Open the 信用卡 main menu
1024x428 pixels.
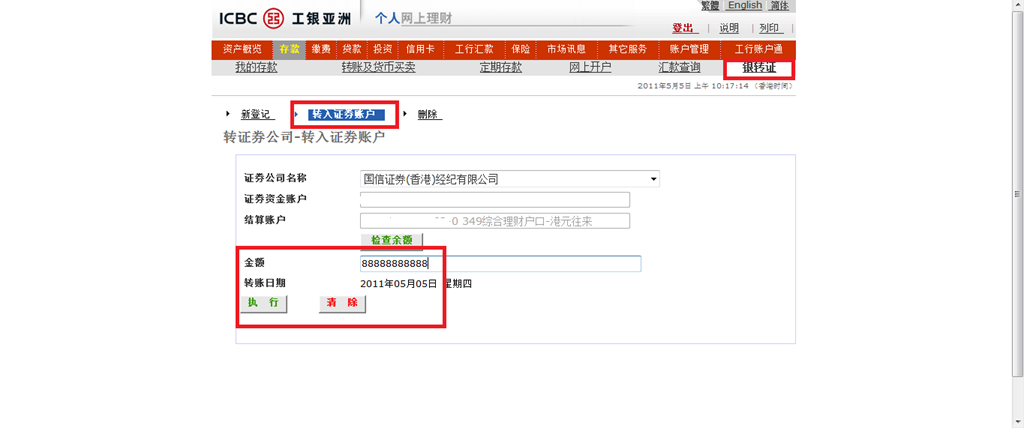pyautogui.click(x=420, y=49)
